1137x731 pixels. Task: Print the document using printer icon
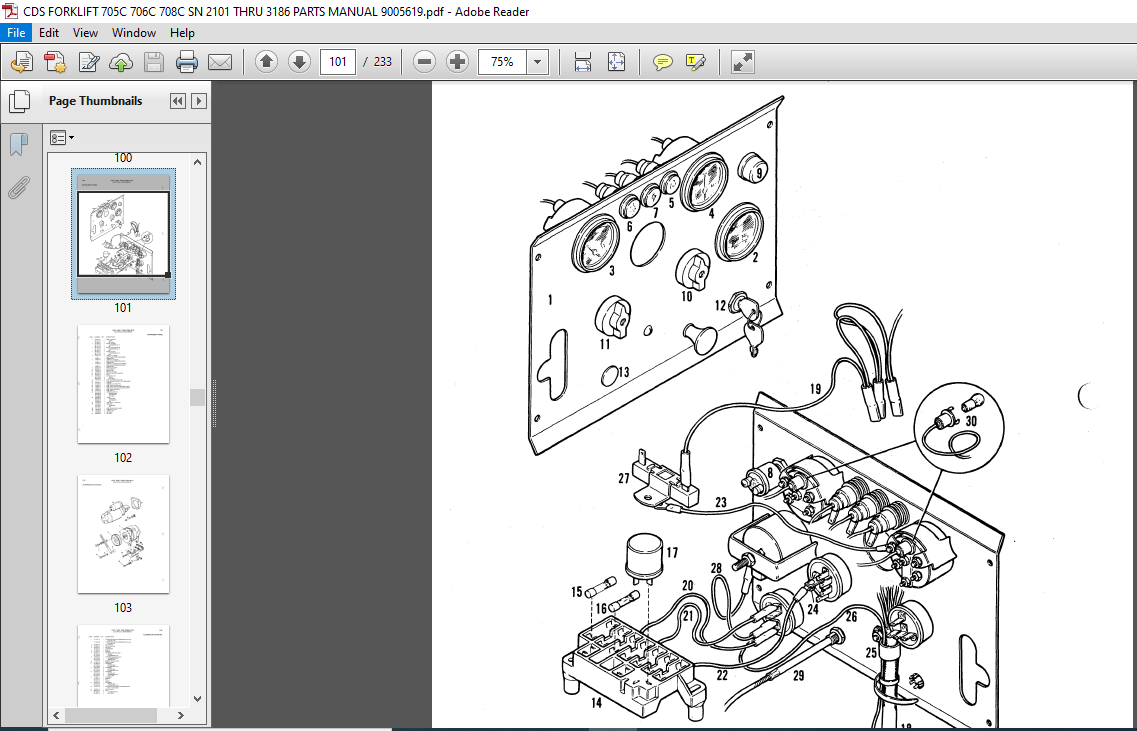(186, 62)
